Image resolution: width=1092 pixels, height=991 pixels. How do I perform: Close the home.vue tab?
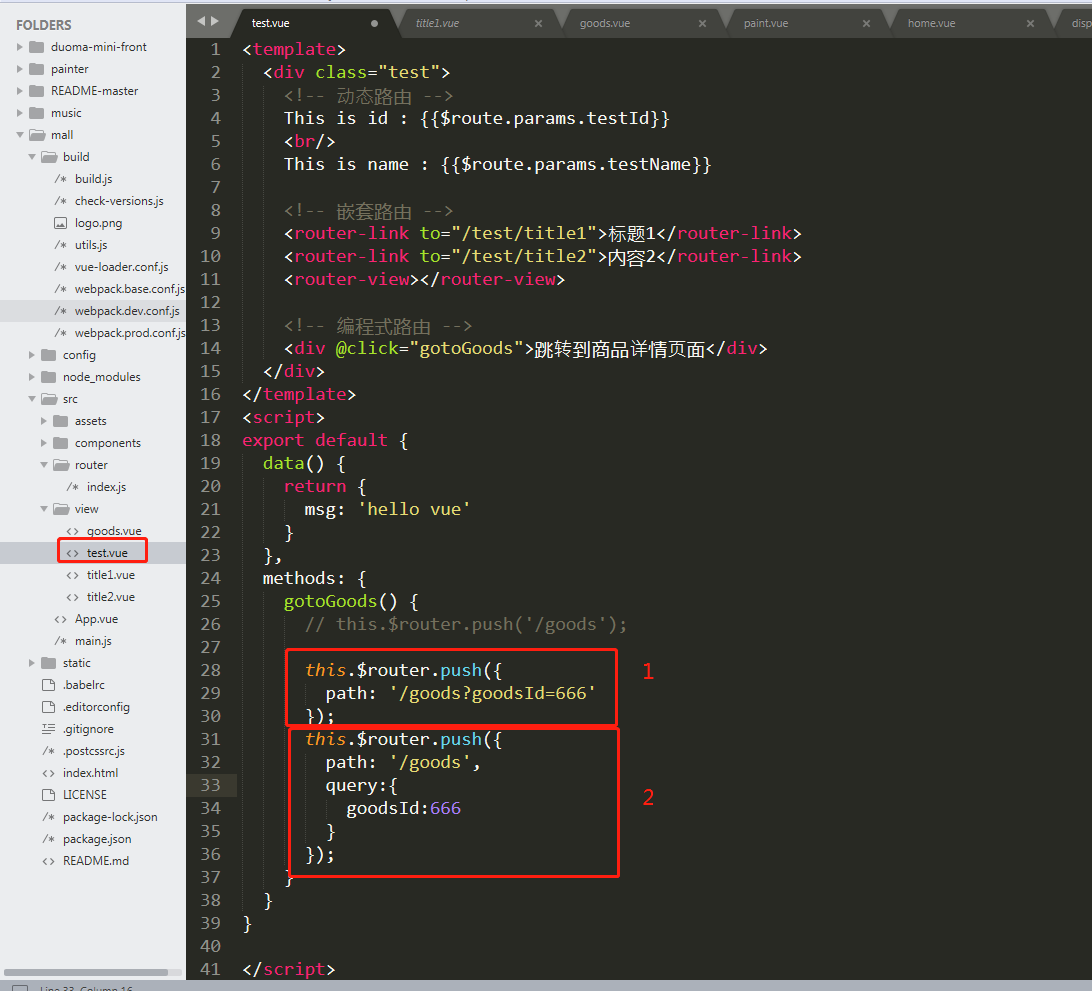(x=1030, y=23)
